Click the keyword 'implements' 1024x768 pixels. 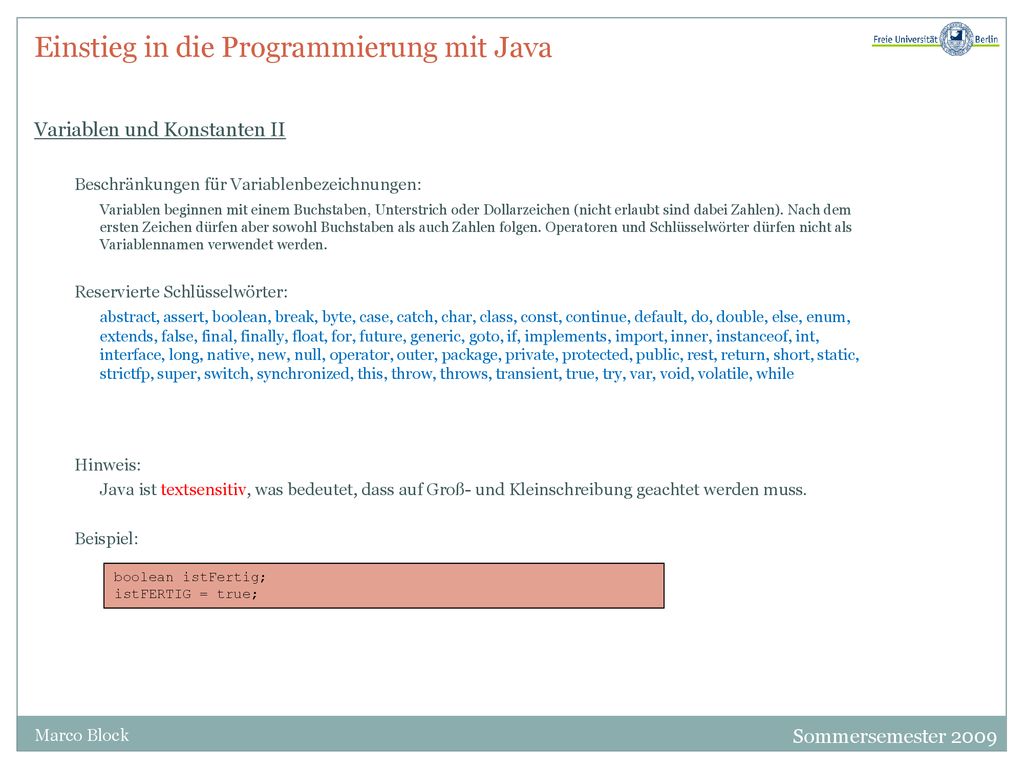tap(566, 336)
